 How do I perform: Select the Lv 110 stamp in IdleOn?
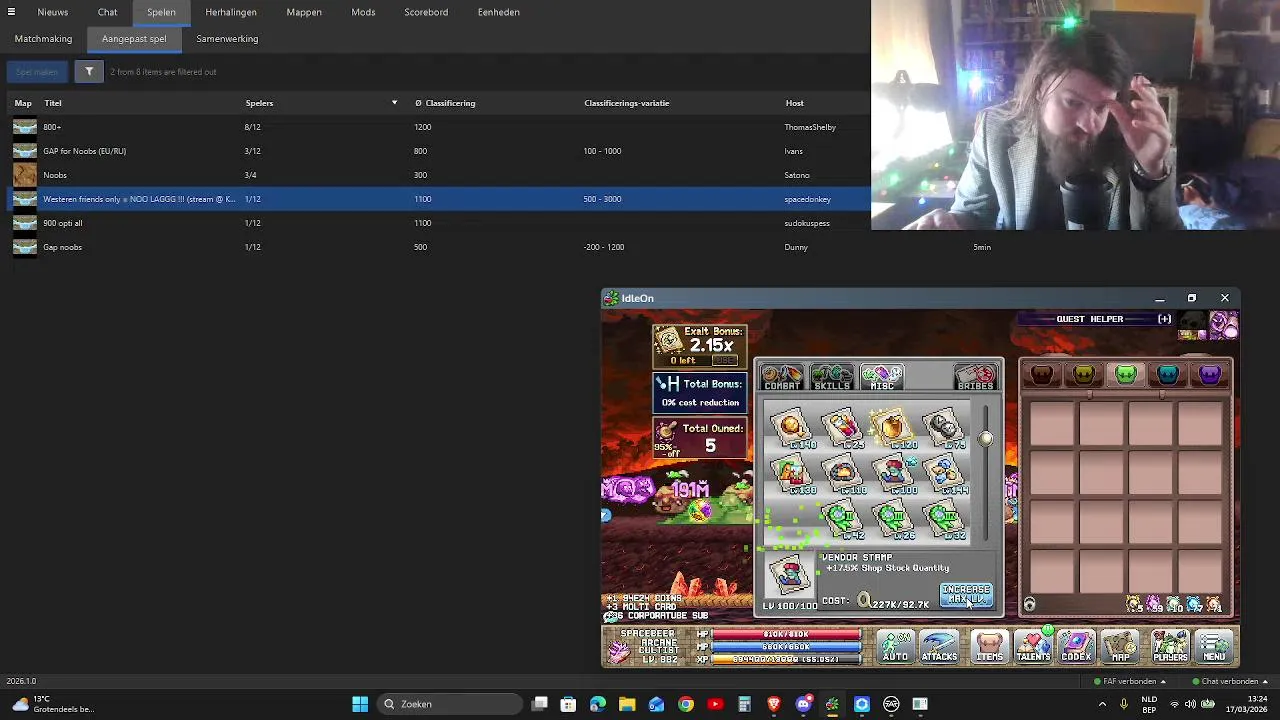coord(842,474)
